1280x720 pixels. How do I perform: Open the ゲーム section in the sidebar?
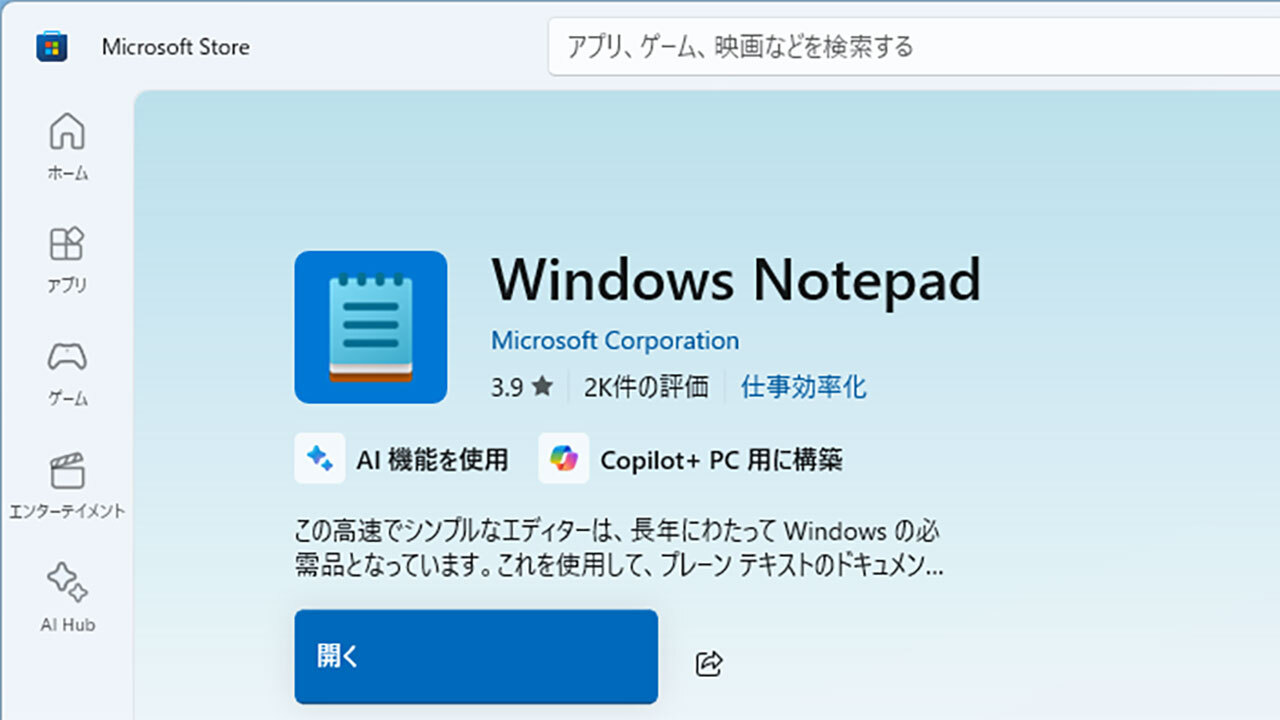(x=67, y=373)
